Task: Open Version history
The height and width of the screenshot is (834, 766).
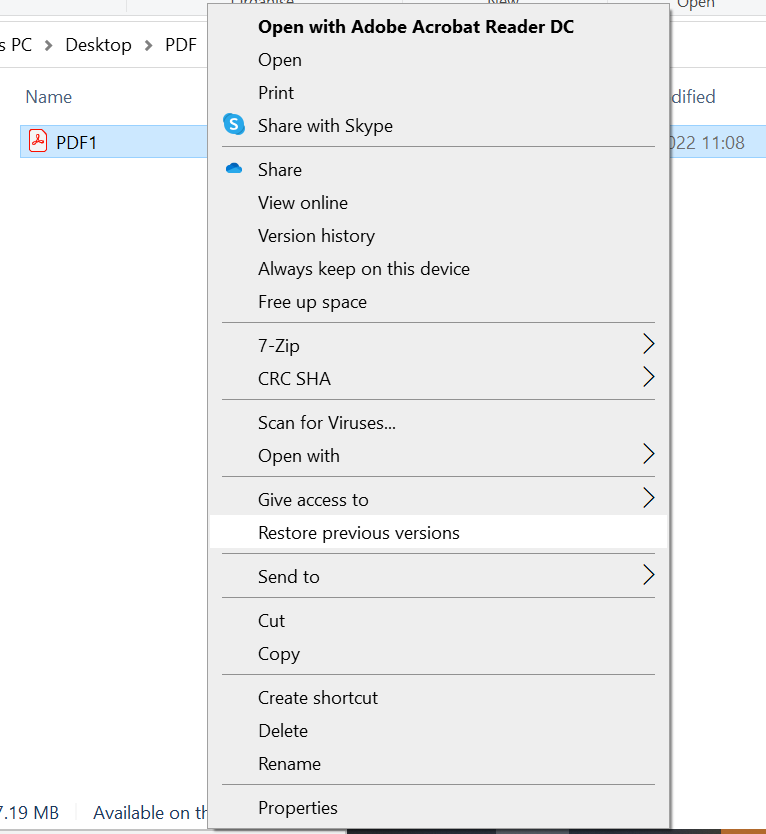Action: click(x=316, y=235)
